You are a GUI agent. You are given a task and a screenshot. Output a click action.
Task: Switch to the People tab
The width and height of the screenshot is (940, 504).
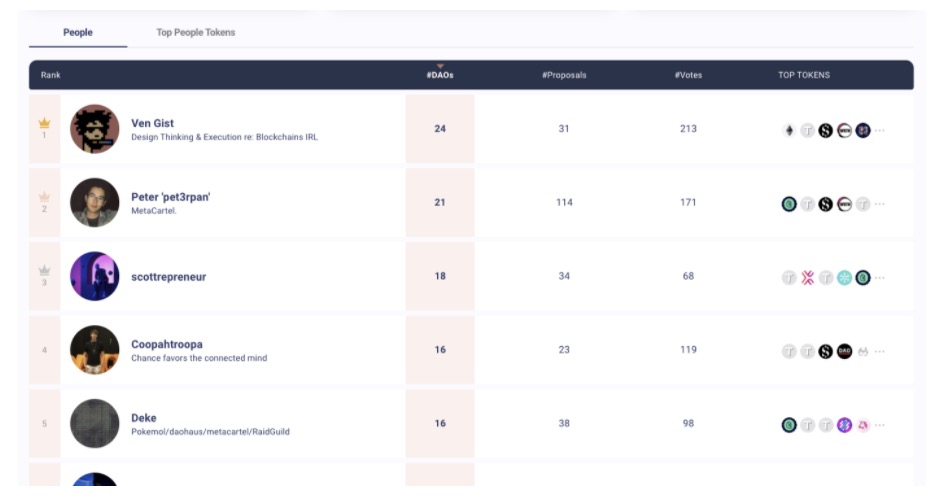tap(78, 32)
